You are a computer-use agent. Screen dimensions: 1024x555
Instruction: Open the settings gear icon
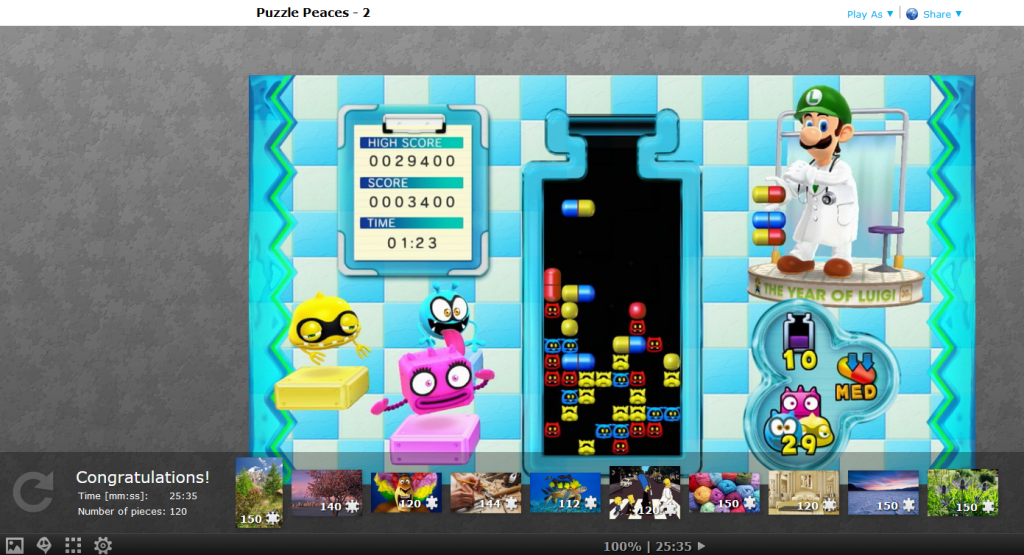103,545
